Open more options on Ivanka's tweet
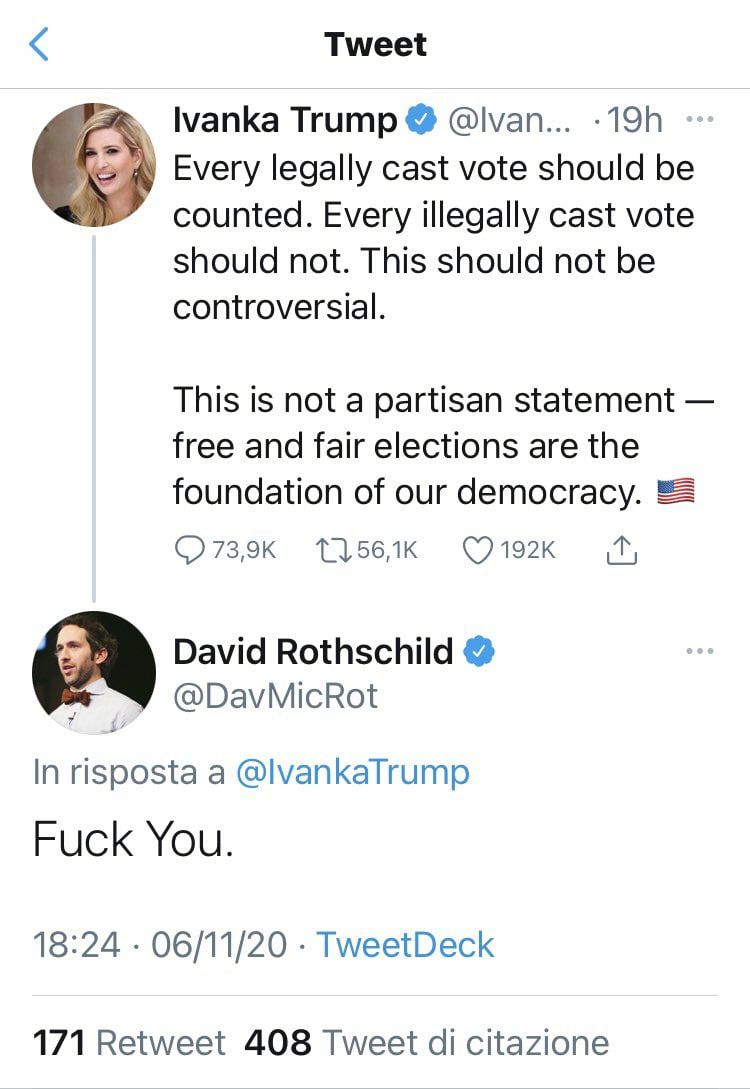 point(699,120)
